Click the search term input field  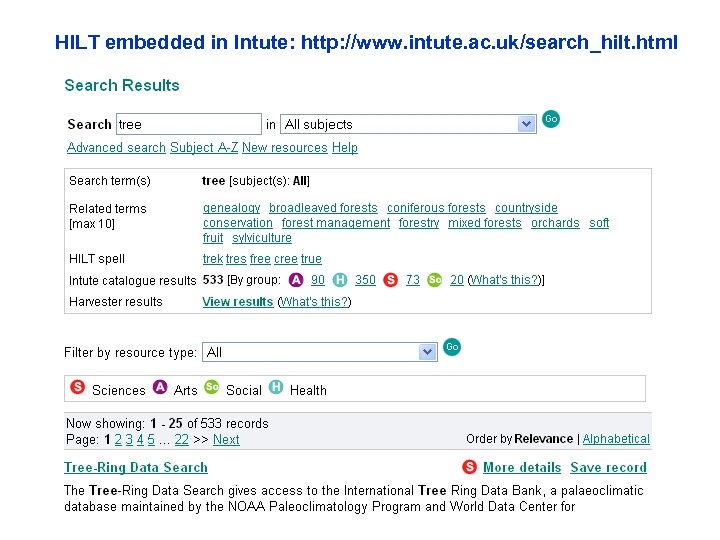pos(188,124)
